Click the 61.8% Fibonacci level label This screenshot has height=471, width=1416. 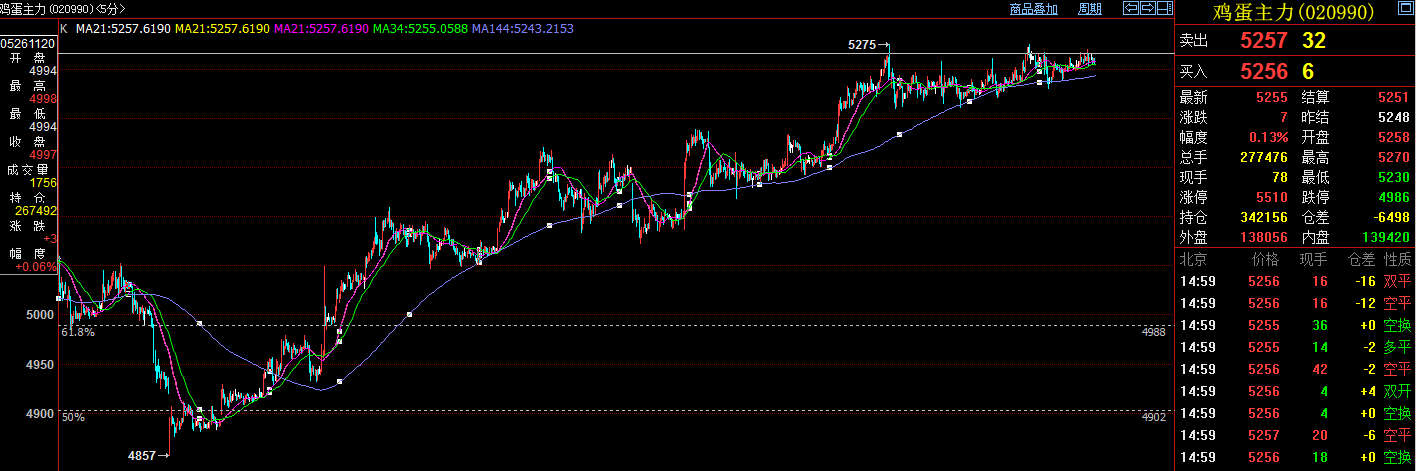point(78,331)
